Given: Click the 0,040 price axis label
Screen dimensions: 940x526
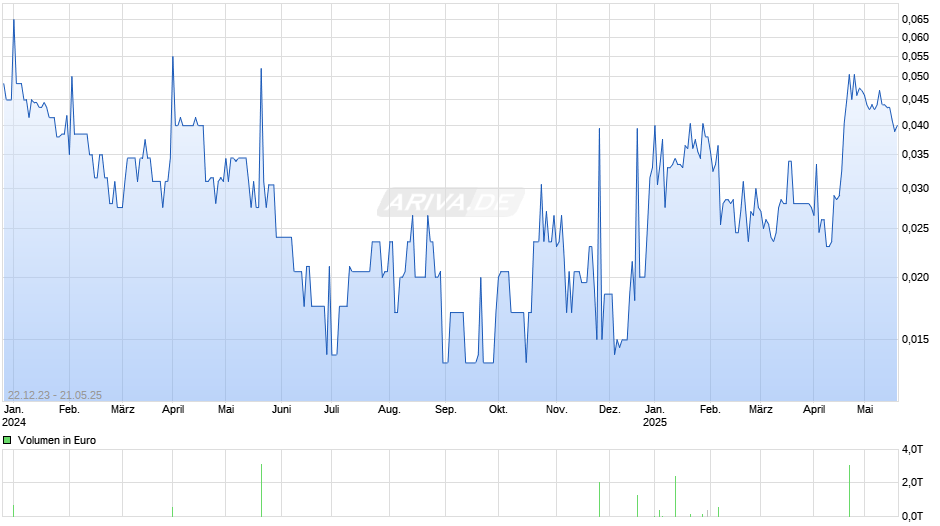Looking at the screenshot, I should pos(915,125).
